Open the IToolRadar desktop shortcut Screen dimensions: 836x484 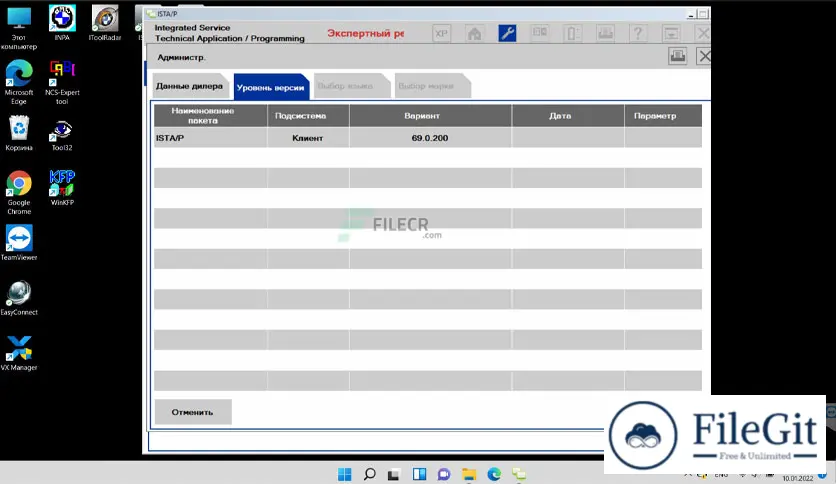(x=104, y=23)
